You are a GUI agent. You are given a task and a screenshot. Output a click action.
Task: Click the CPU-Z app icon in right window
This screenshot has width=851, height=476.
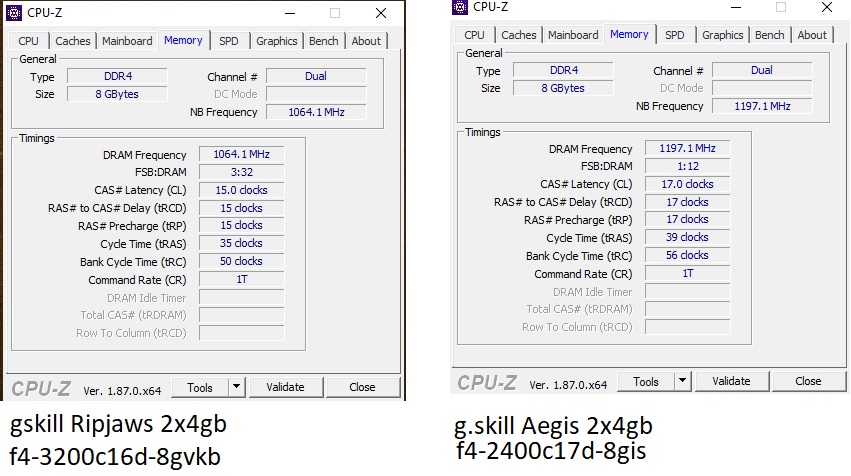pyautogui.click(x=460, y=7)
